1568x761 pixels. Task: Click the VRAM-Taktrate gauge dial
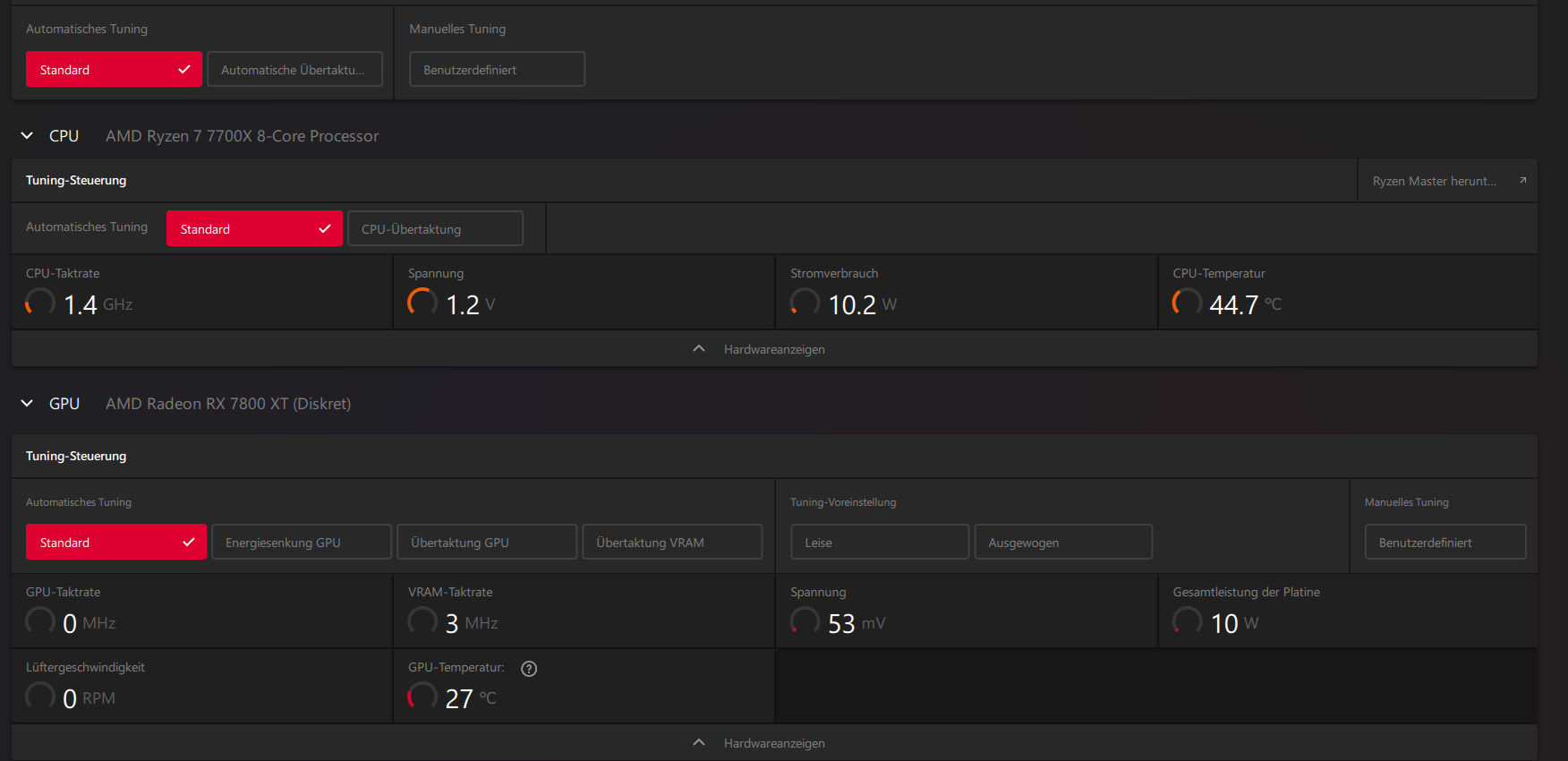coord(422,621)
